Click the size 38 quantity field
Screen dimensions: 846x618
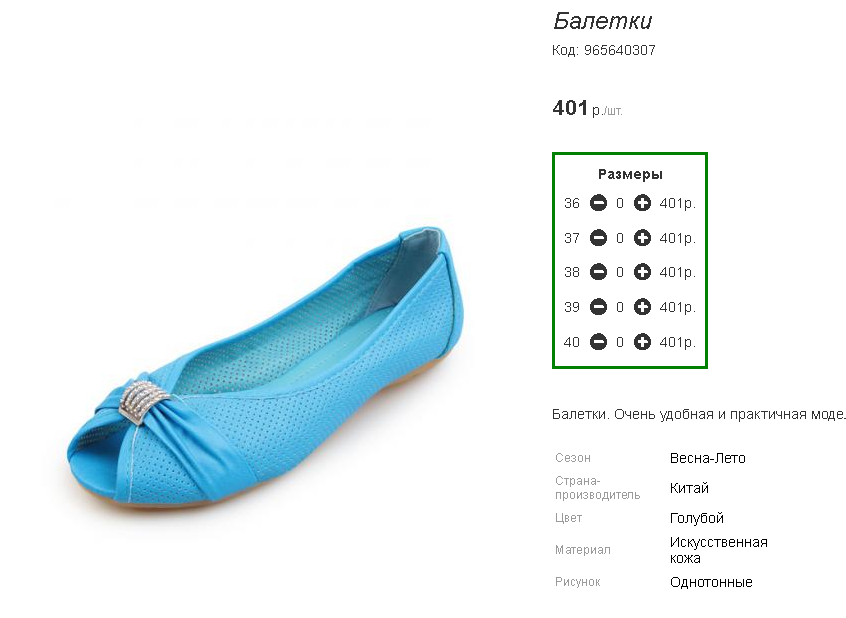620,272
